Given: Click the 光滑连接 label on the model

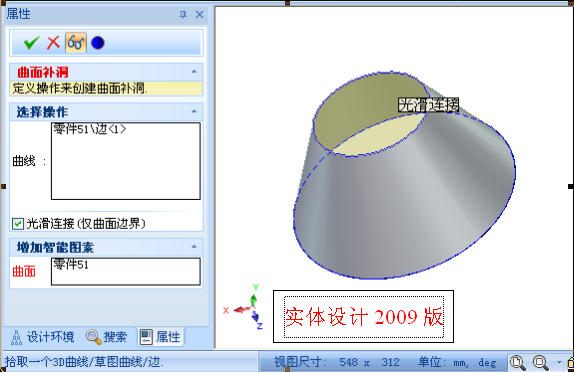Looking at the screenshot, I should [x=429, y=105].
